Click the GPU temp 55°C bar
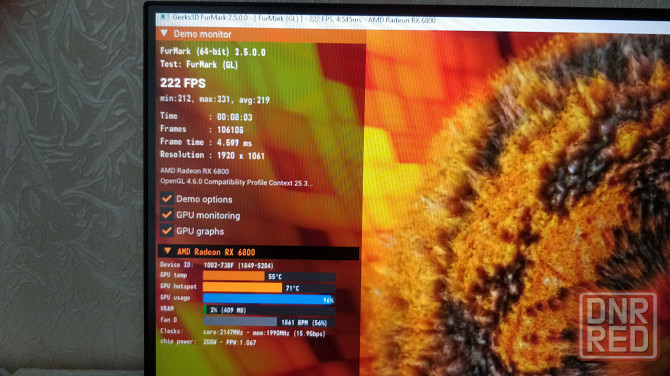This screenshot has height=376, width=670. click(269, 276)
